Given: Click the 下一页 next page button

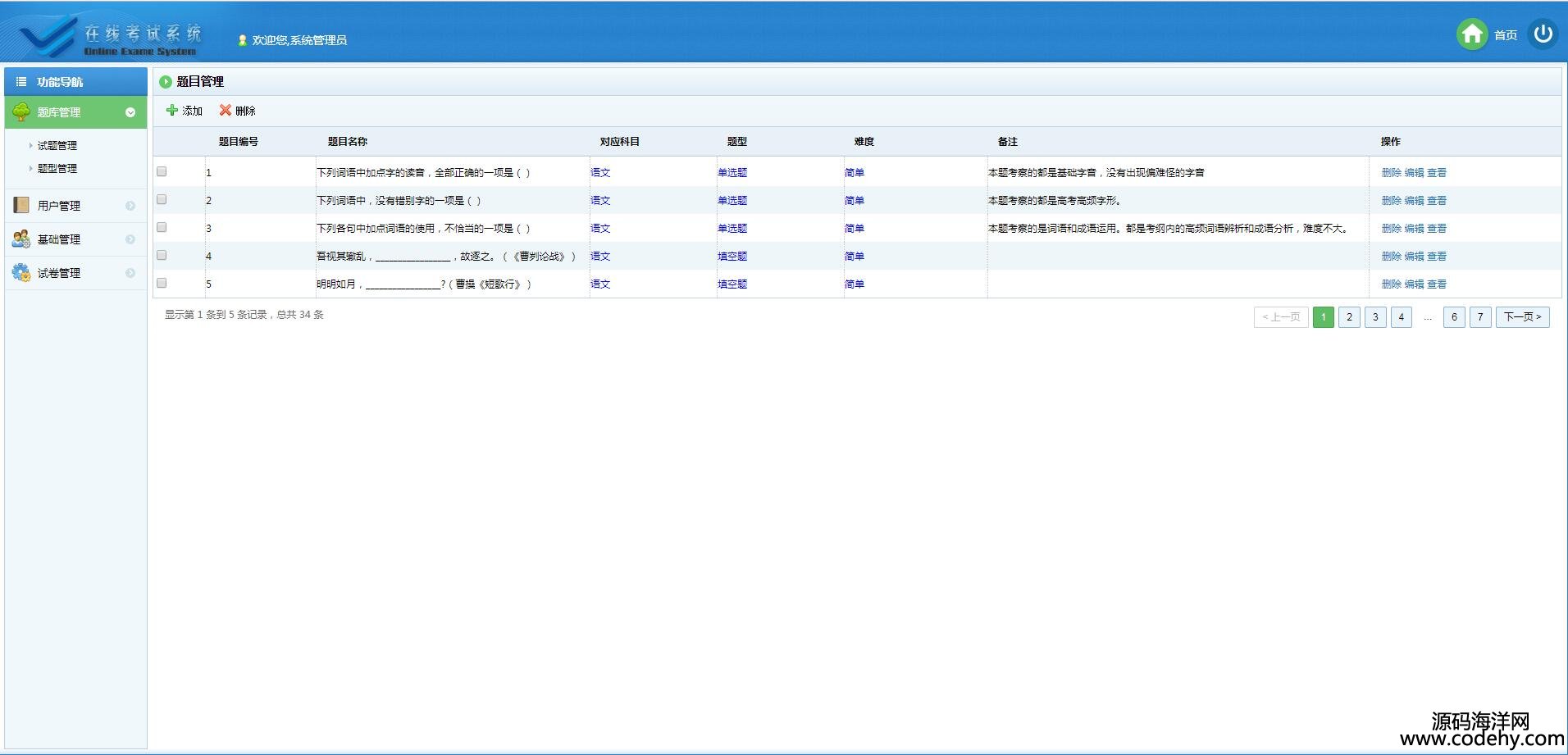Looking at the screenshot, I should [x=1522, y=317].
